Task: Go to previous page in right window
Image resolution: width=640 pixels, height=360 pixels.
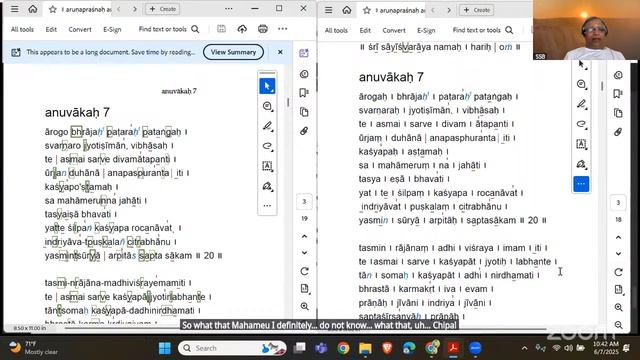Action: coord(618,237)
